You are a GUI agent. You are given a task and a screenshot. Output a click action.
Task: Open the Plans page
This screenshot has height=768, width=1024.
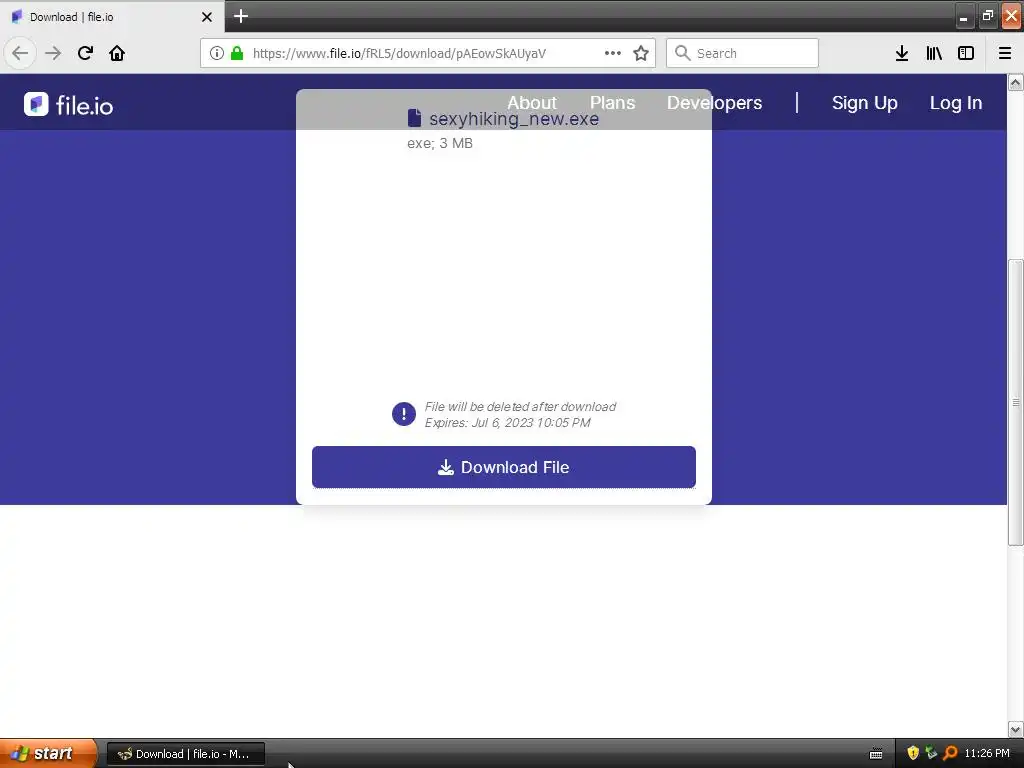(612, 103)
